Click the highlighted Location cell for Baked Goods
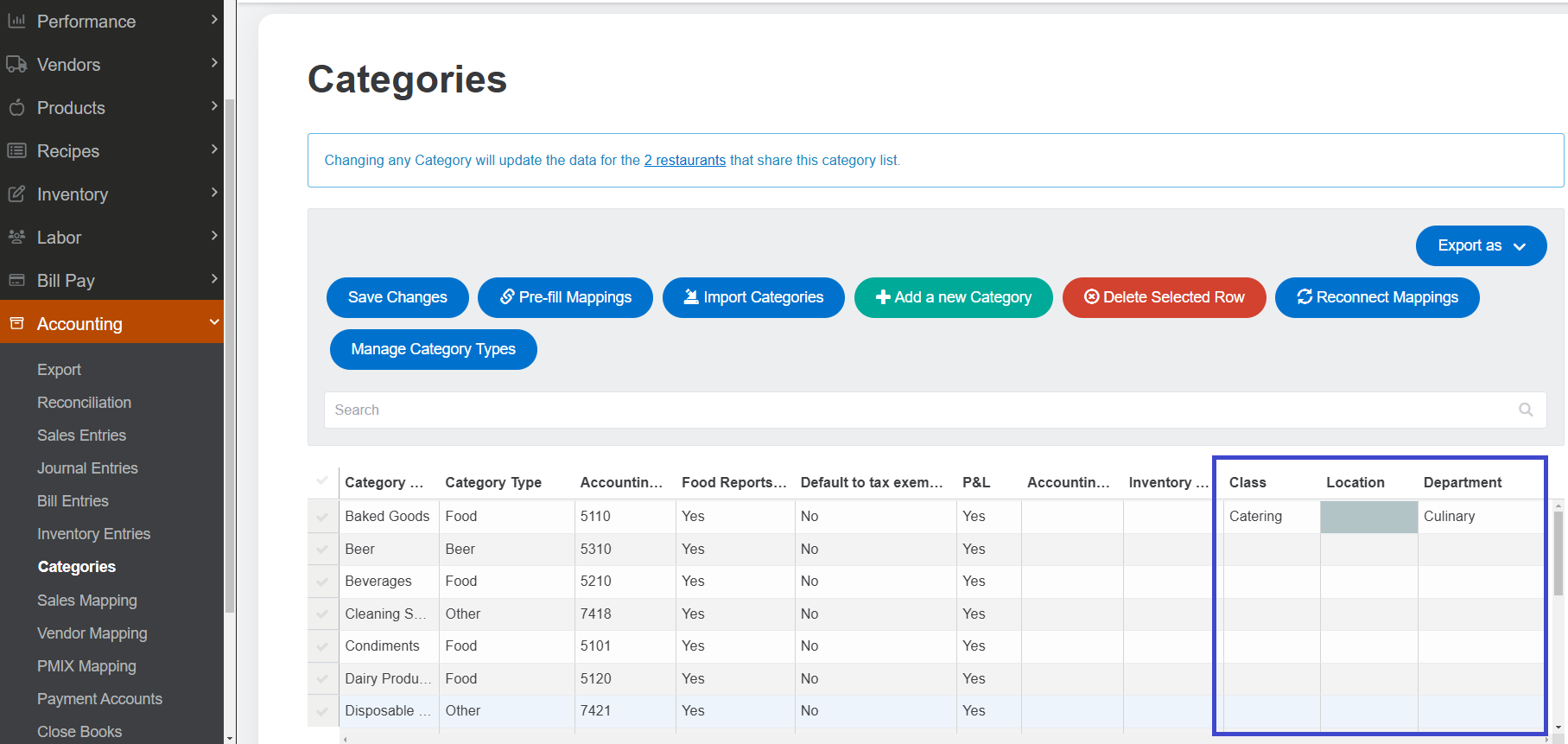The height and width of the screenshot is (744, 1568). (x=1368, y=517)
